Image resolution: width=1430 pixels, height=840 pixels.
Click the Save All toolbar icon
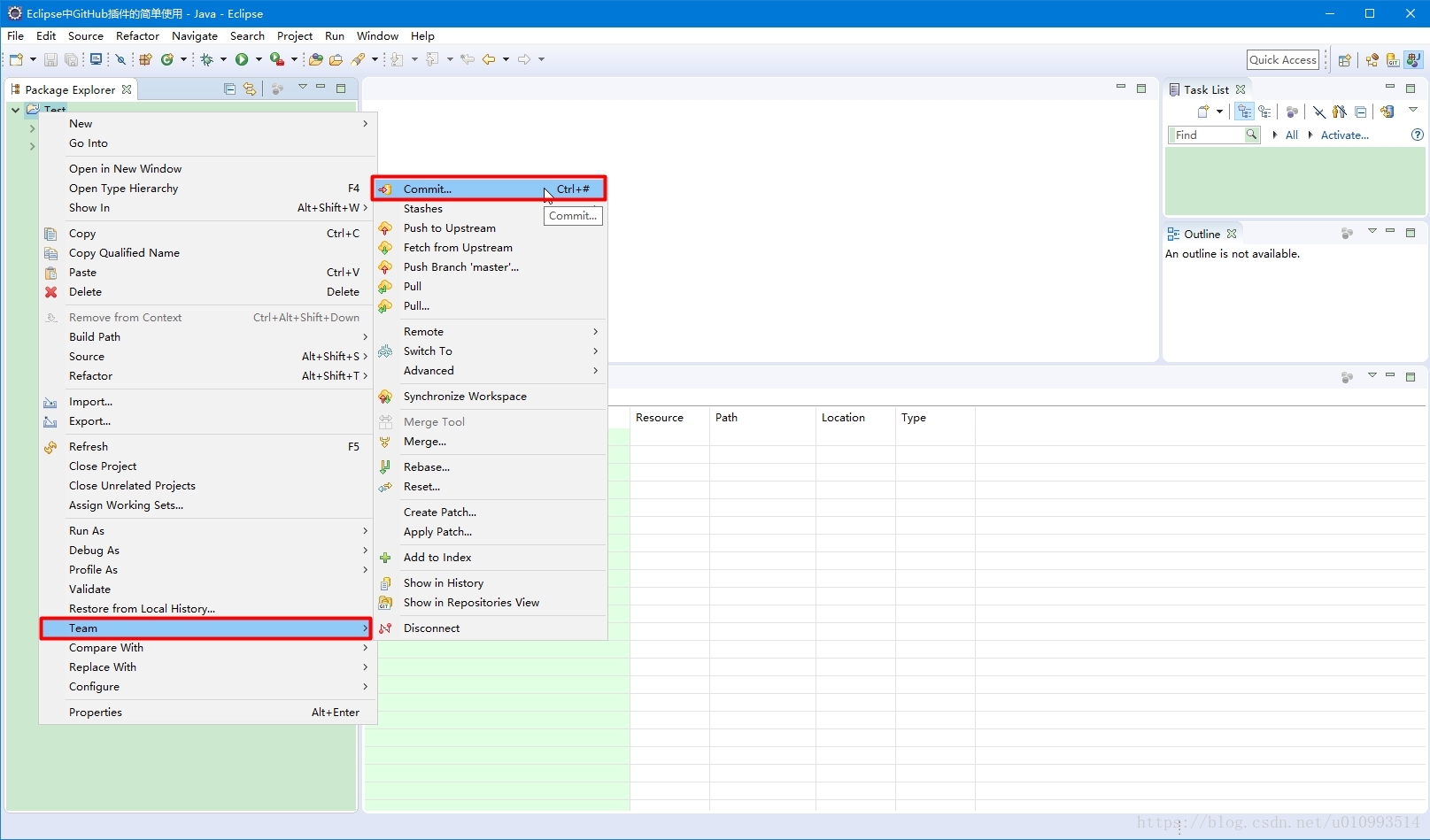tap(71, 59)
